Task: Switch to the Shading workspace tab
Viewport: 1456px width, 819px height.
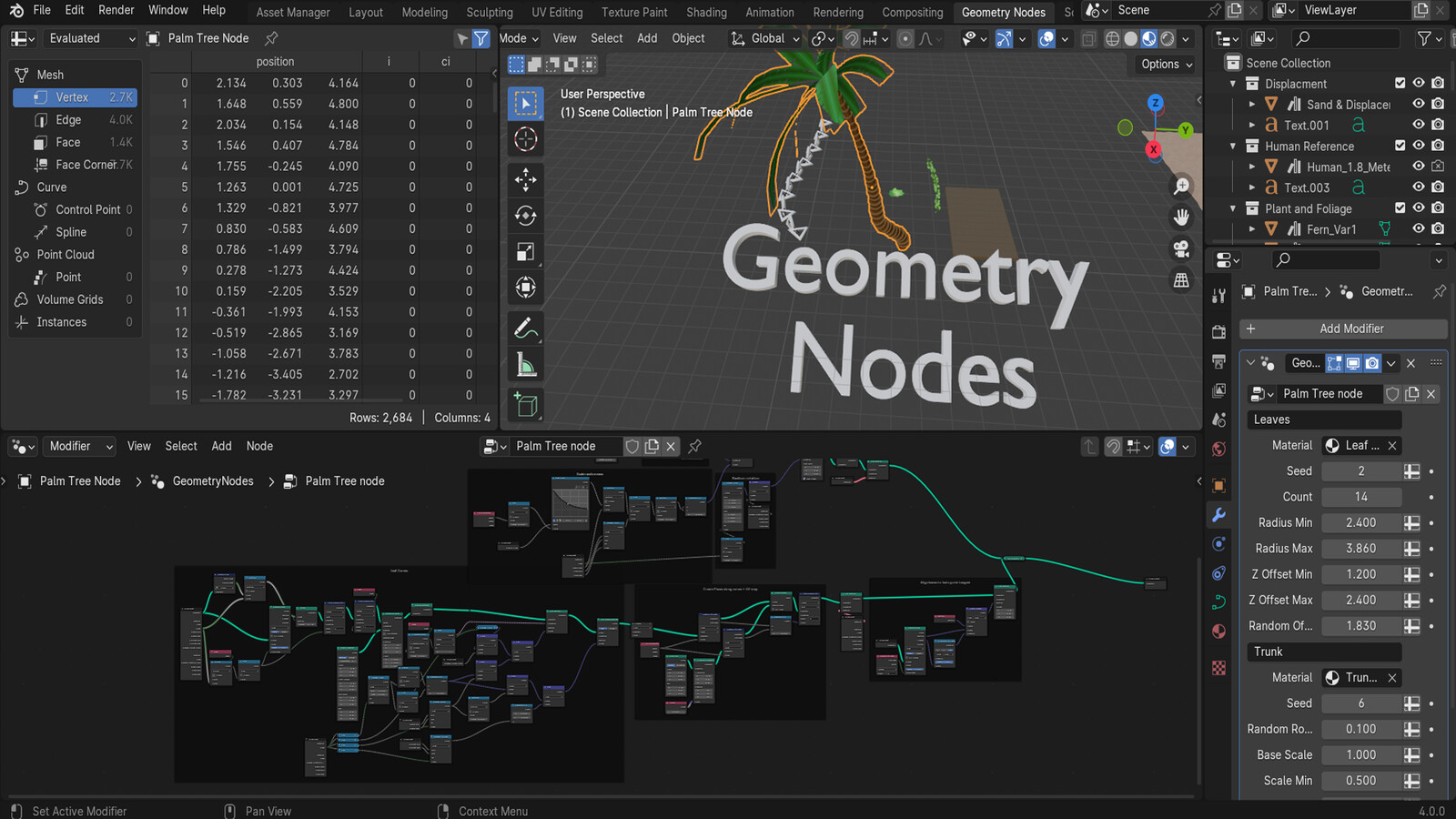Action: pos(706,12)
